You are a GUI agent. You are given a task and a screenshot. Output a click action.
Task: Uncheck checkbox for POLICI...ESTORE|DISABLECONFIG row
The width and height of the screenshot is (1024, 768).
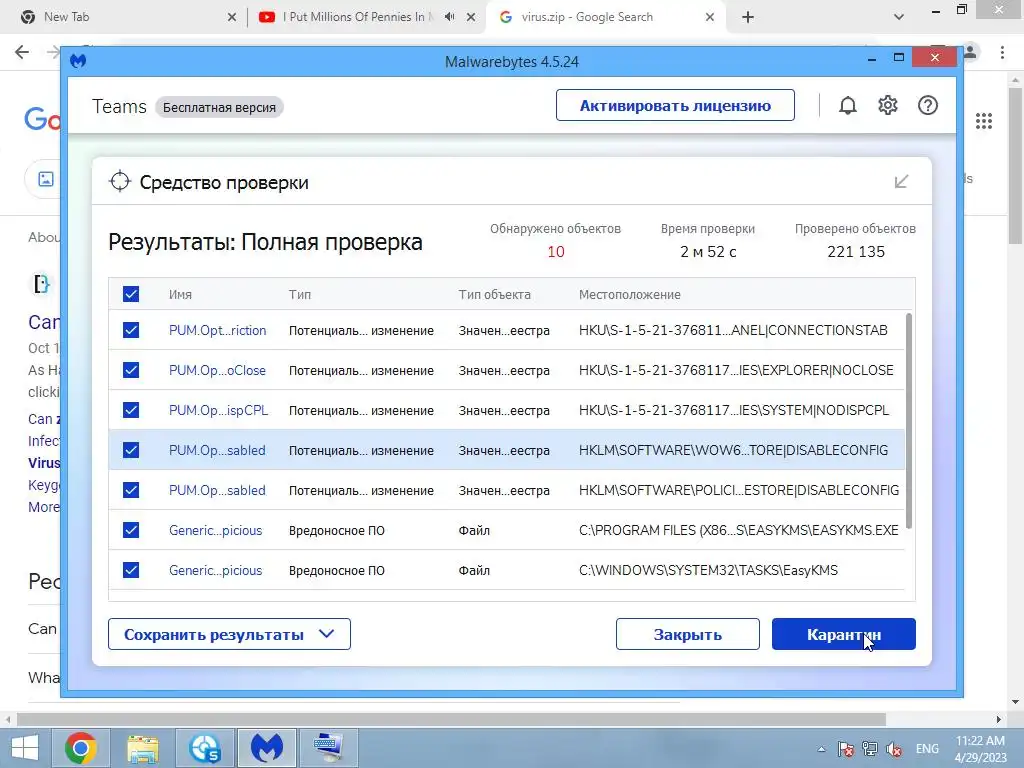(131, 490)
